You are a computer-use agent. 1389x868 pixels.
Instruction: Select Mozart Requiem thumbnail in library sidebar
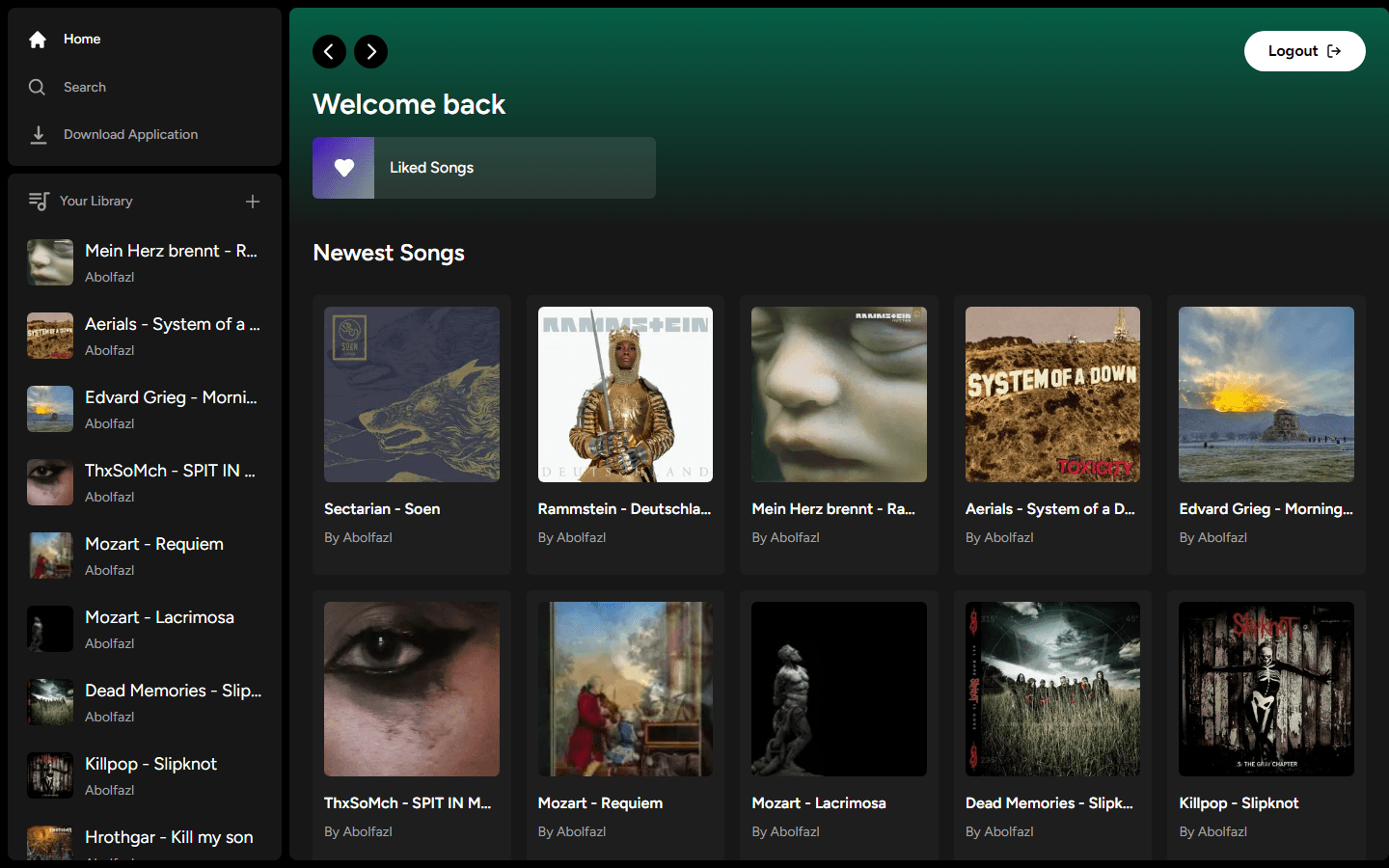click(x=50, y=556)
